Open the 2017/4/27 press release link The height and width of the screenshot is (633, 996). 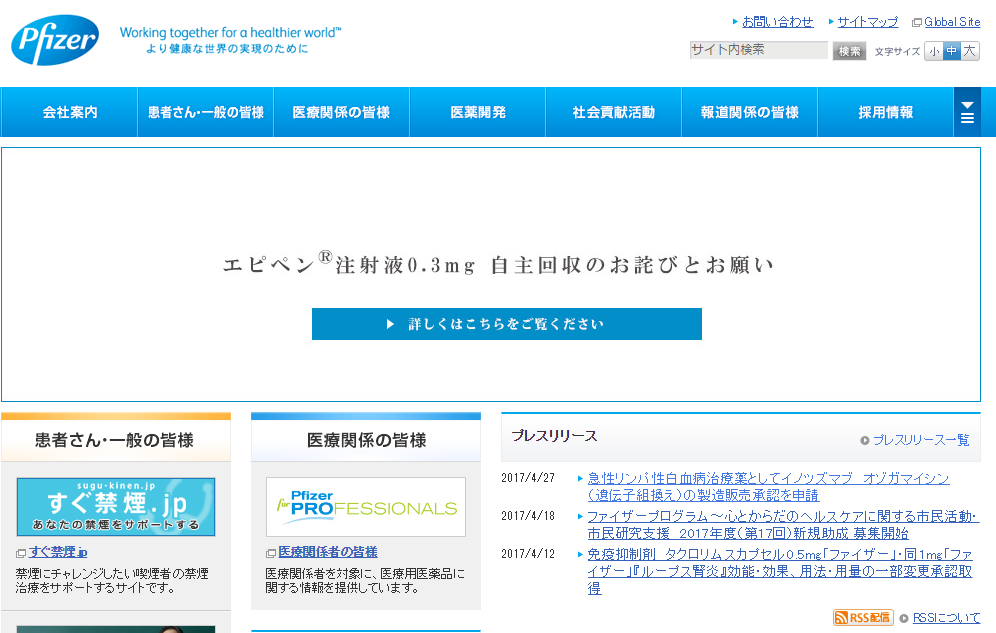[x=768, y=486]
